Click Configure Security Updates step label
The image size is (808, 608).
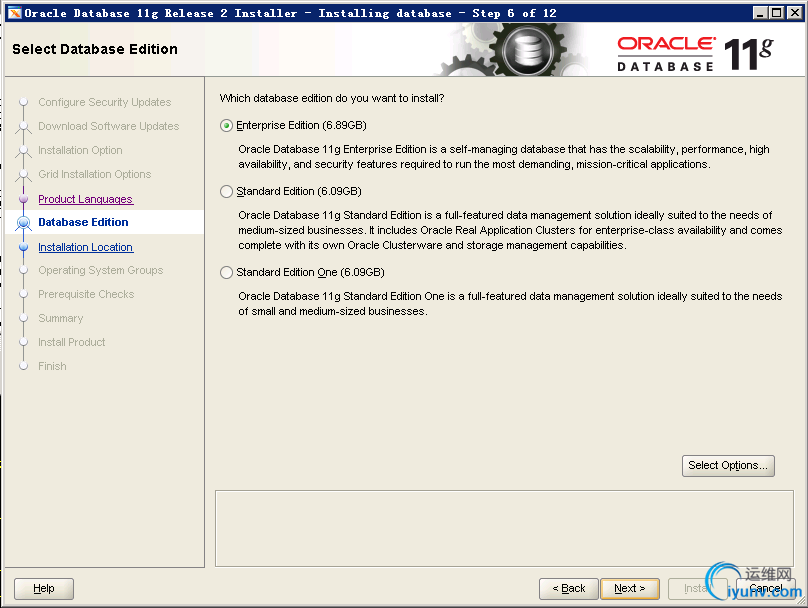105,102
